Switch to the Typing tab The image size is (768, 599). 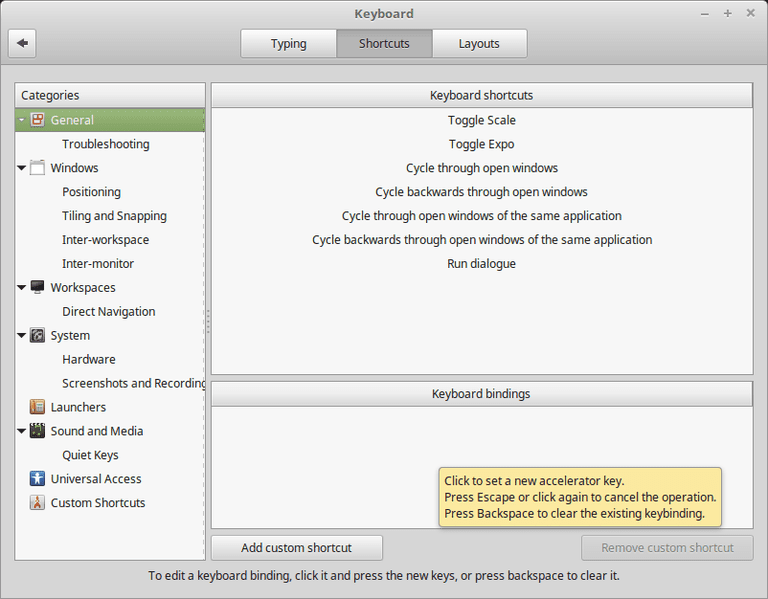click(x=288, y=44)
